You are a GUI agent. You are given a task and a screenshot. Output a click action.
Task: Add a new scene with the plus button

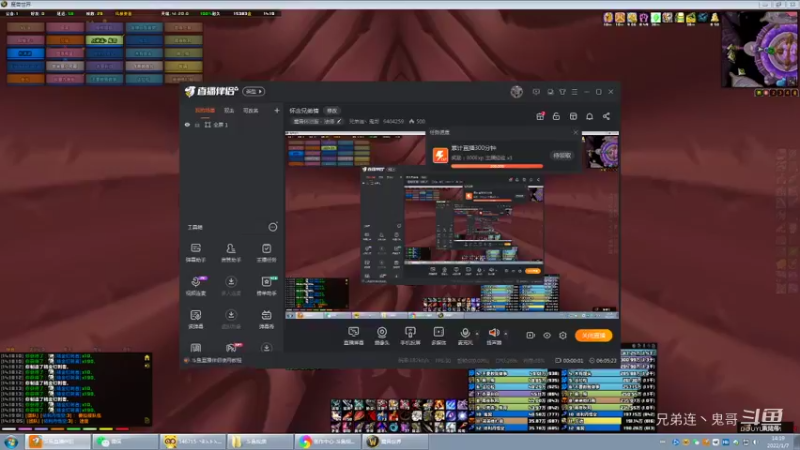pos(277,110)
